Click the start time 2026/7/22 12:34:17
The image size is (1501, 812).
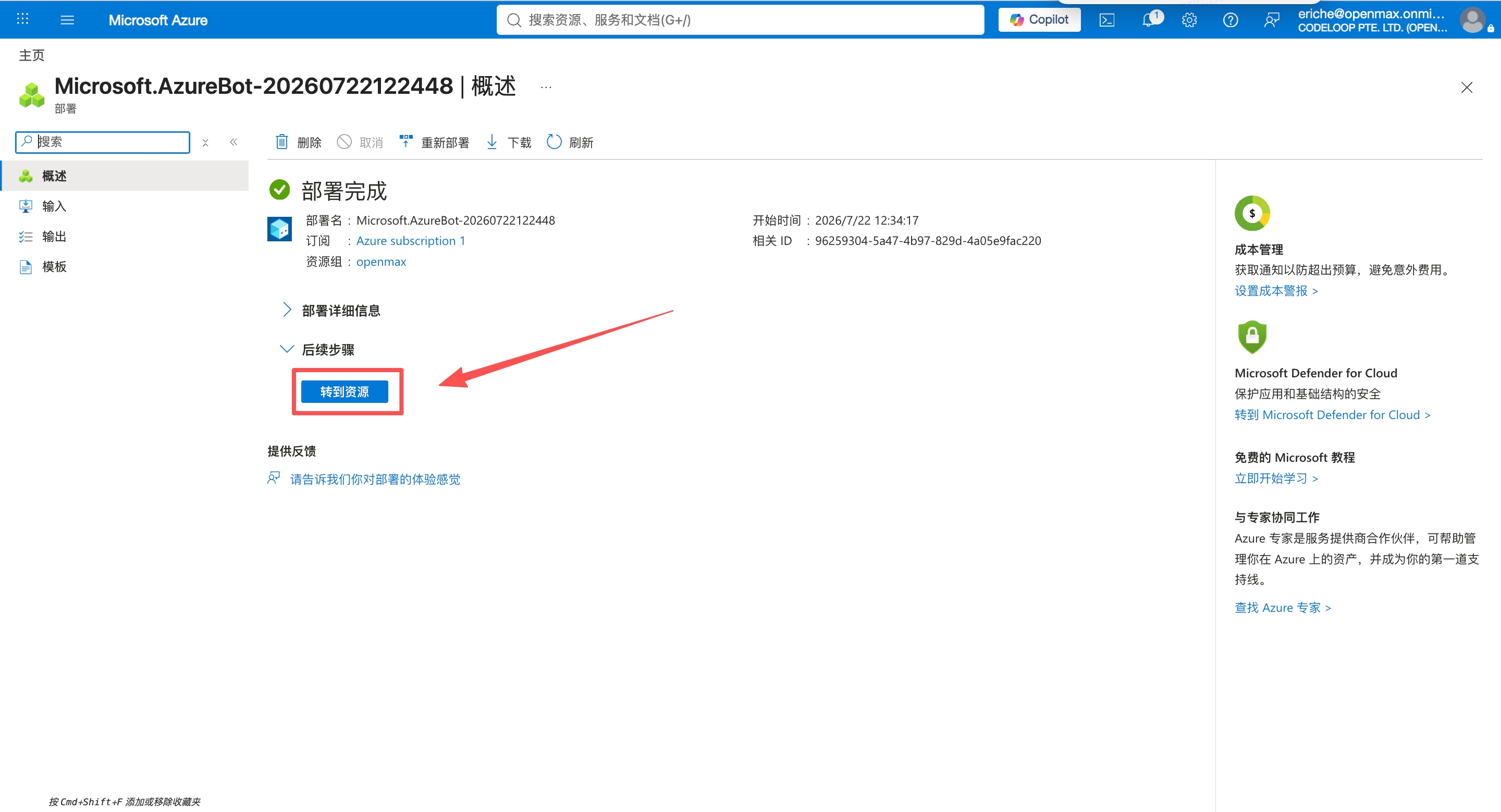[866, 220]
